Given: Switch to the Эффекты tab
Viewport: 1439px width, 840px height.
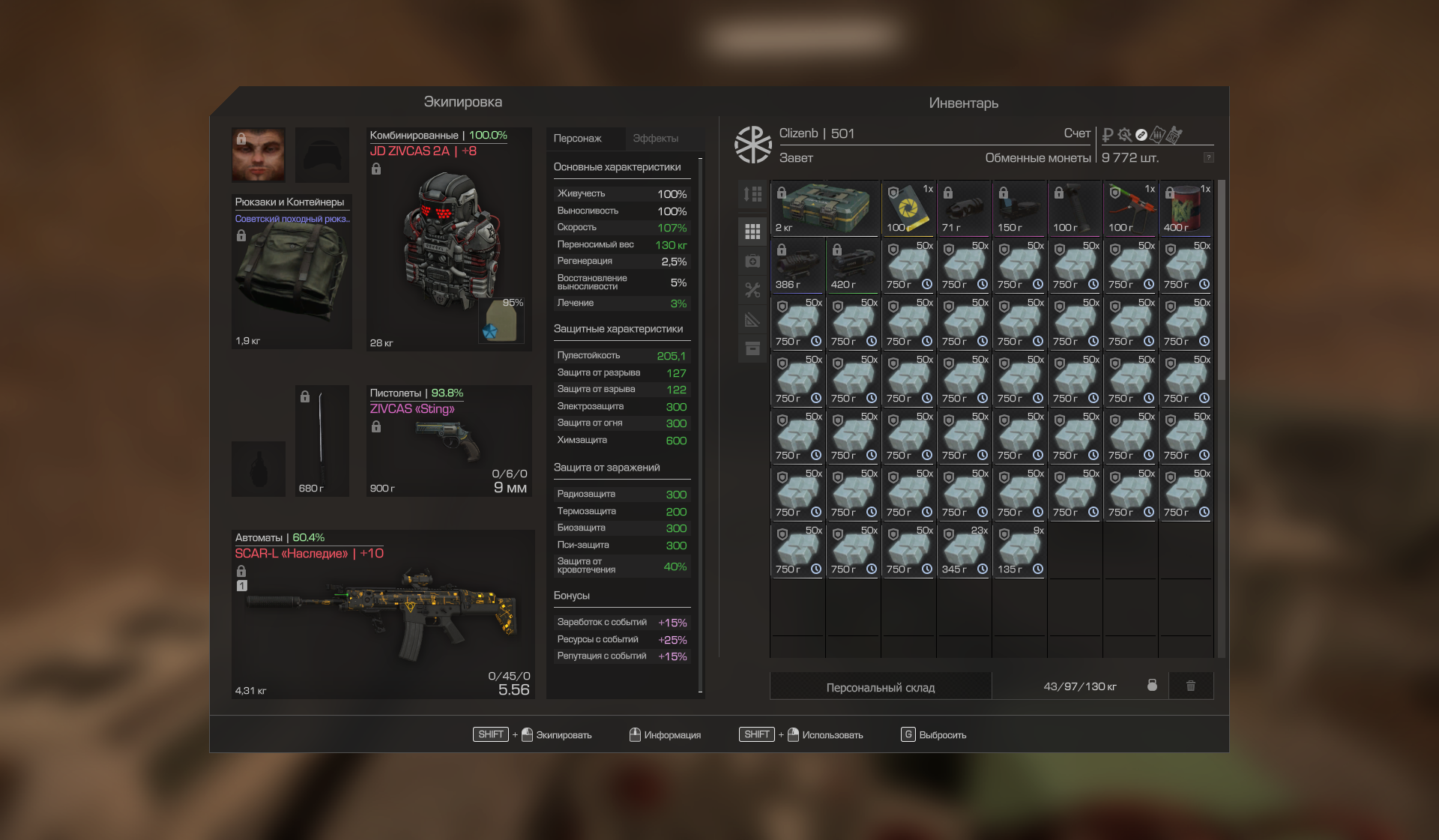Looking at the screenshot, I should pos(656,139).
